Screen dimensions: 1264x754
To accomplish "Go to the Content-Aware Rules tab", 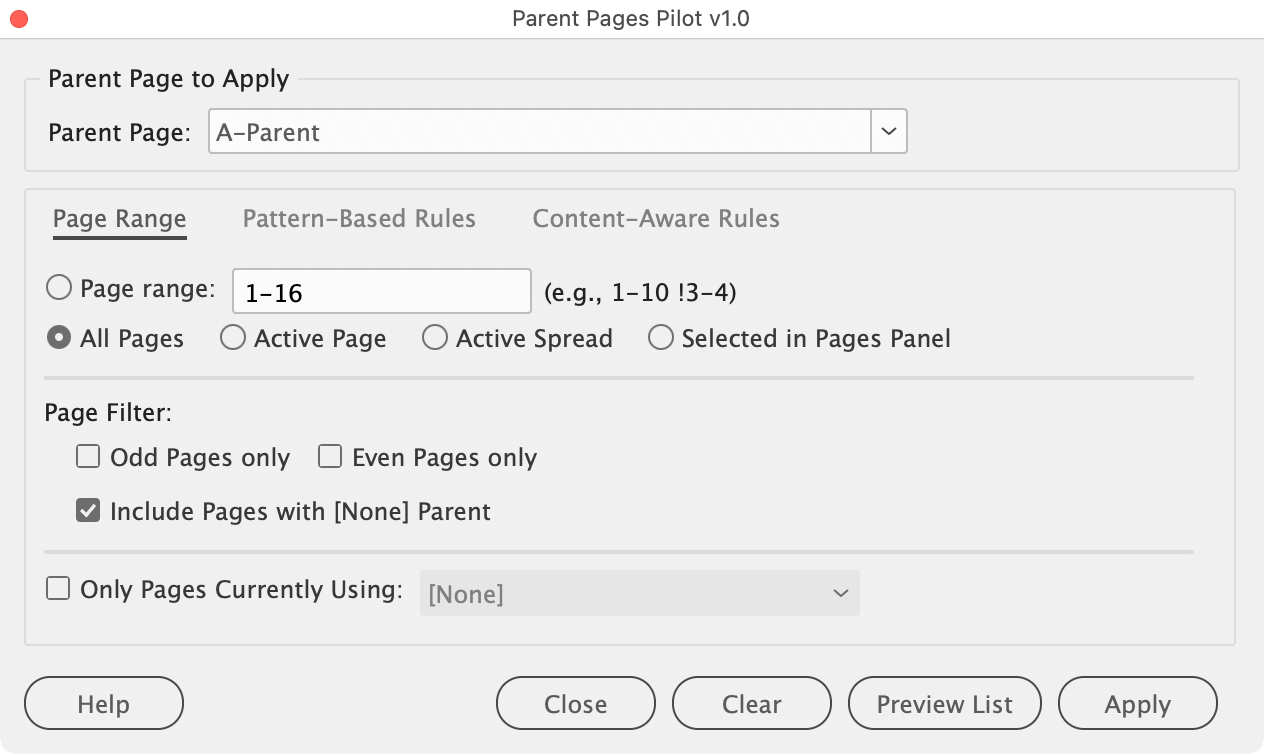I will (x=656, y=219).
